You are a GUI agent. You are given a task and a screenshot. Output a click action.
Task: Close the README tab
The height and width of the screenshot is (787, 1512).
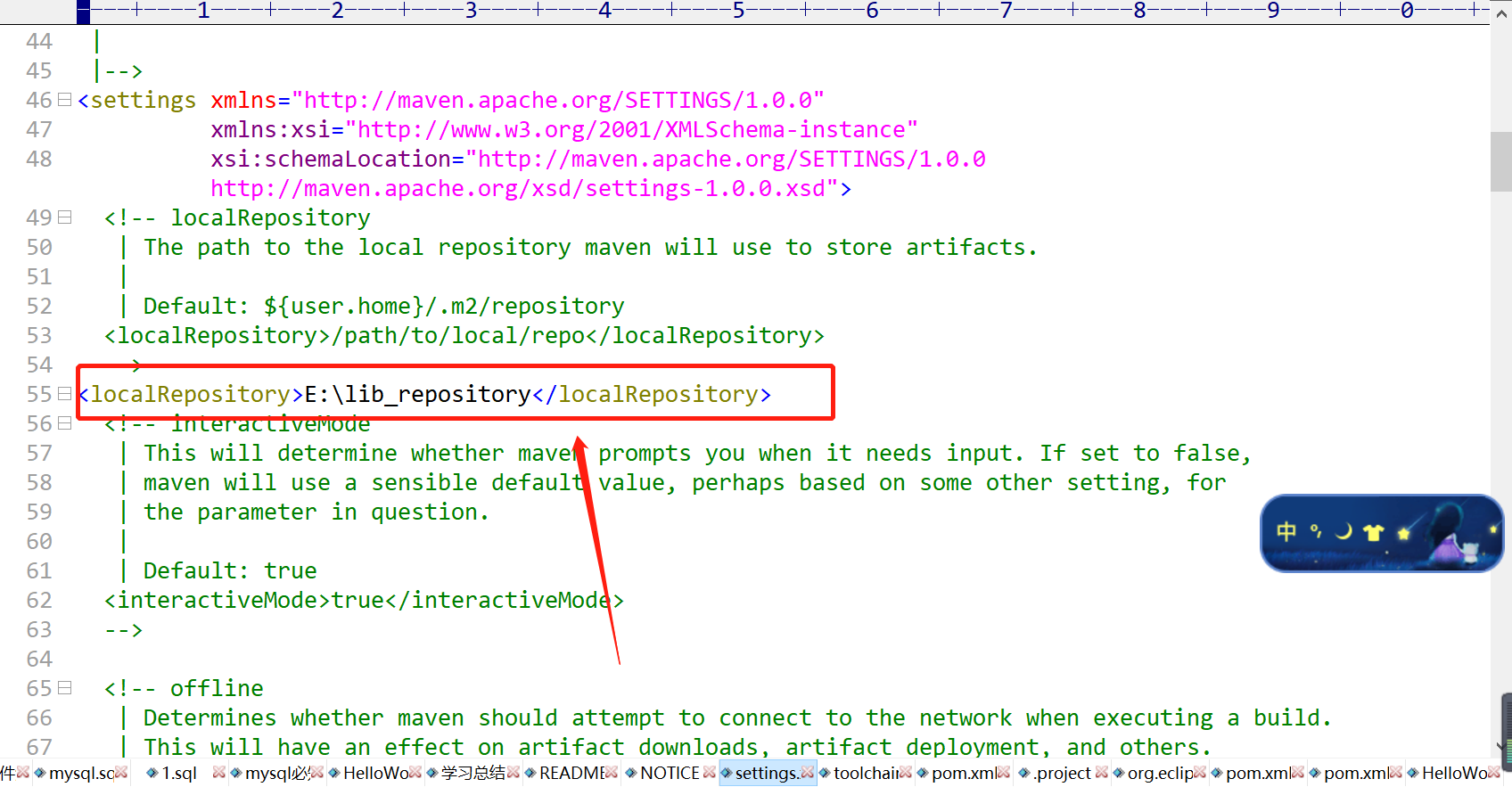(x=612, y=773)
